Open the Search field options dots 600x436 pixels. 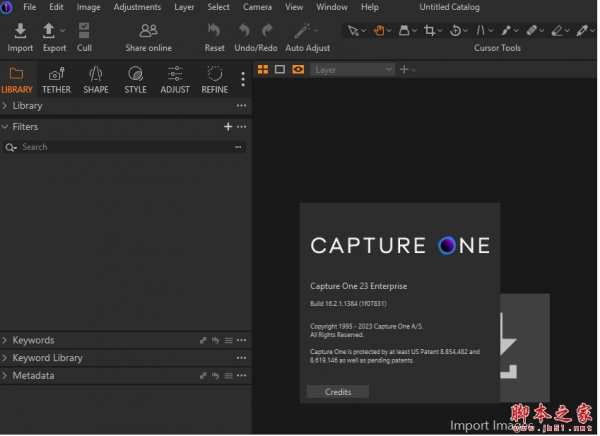238,147
